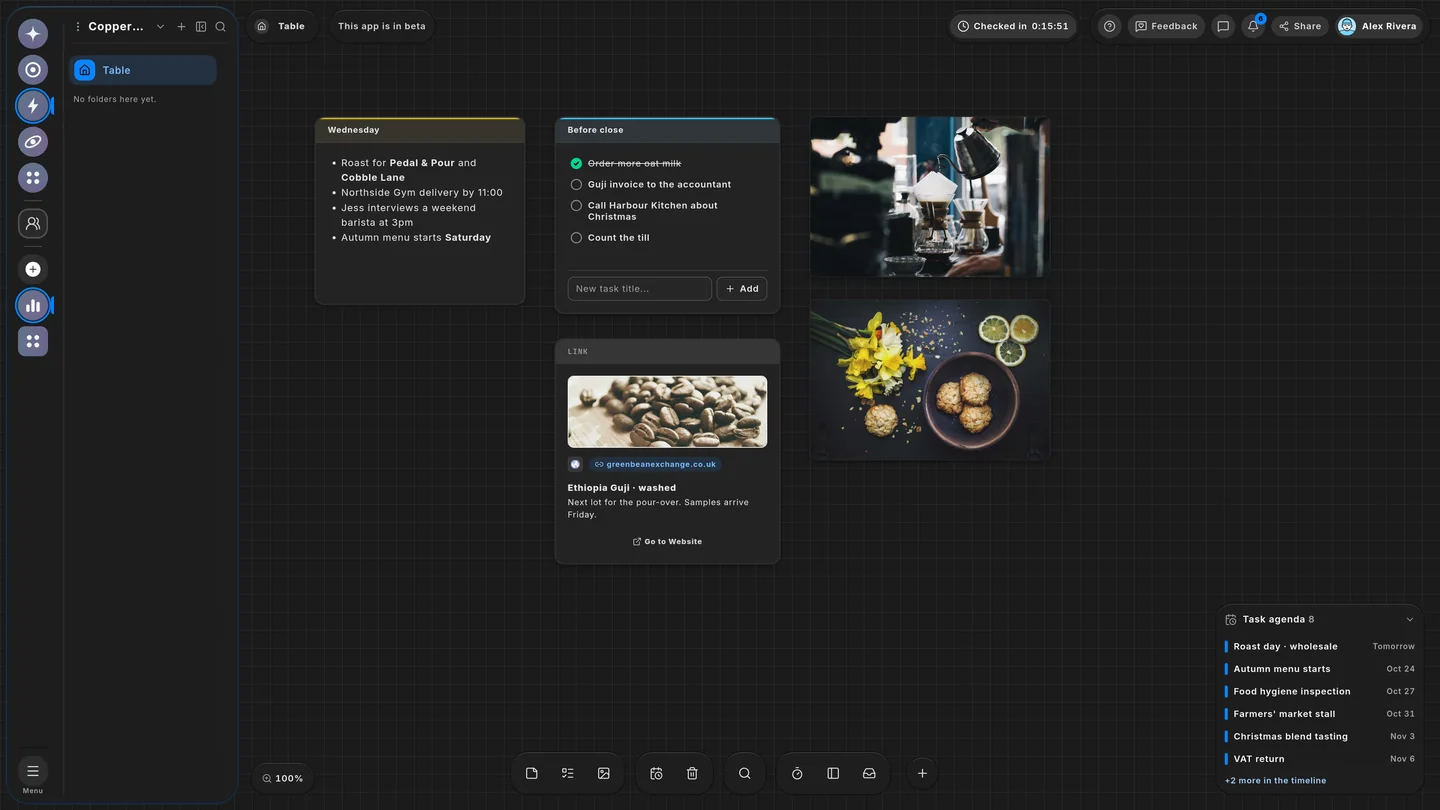This screenshot has height=810, width=1440.
Task: Open the sparkle star workspace icon
Action: point(33,34)
